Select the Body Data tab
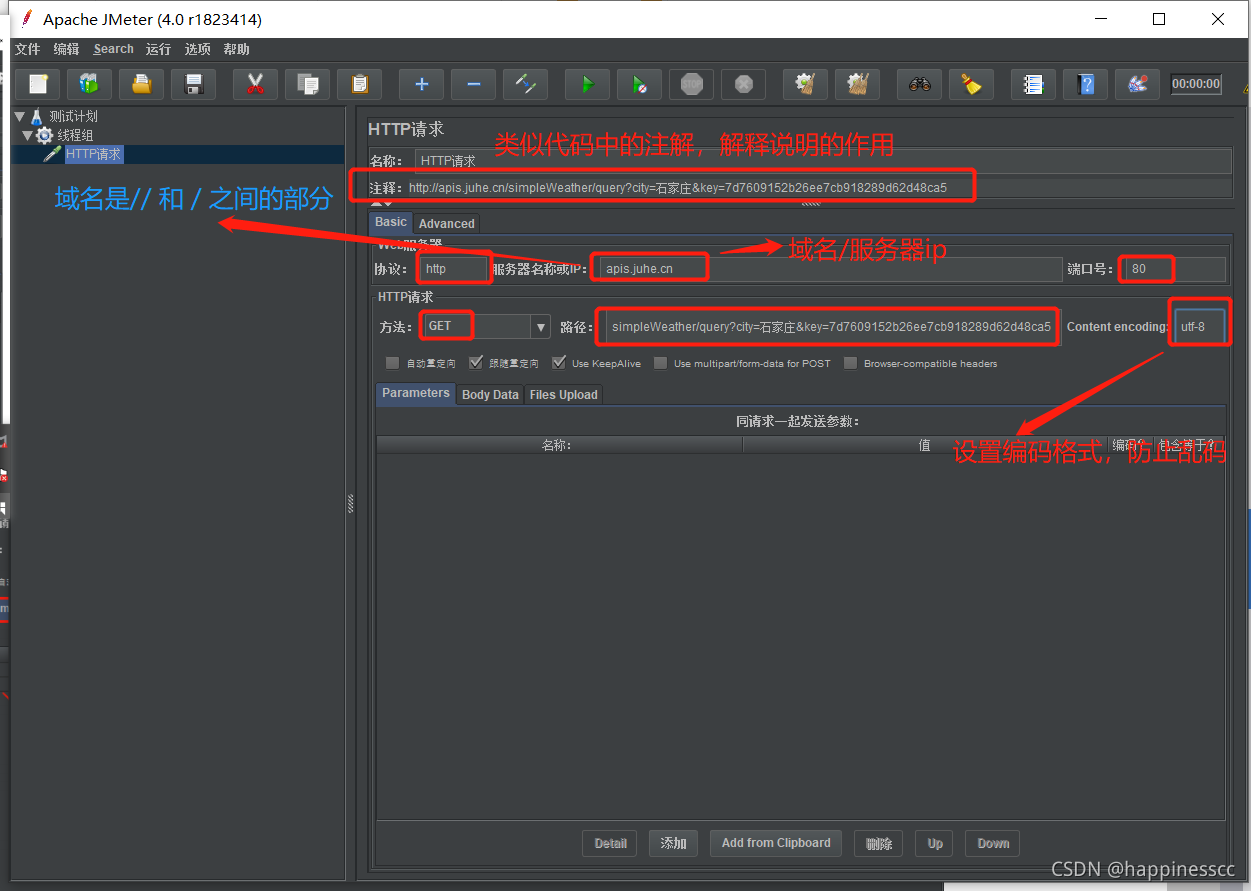The image size is (1251, 891). pyautogui.click(x=490, y=394)
